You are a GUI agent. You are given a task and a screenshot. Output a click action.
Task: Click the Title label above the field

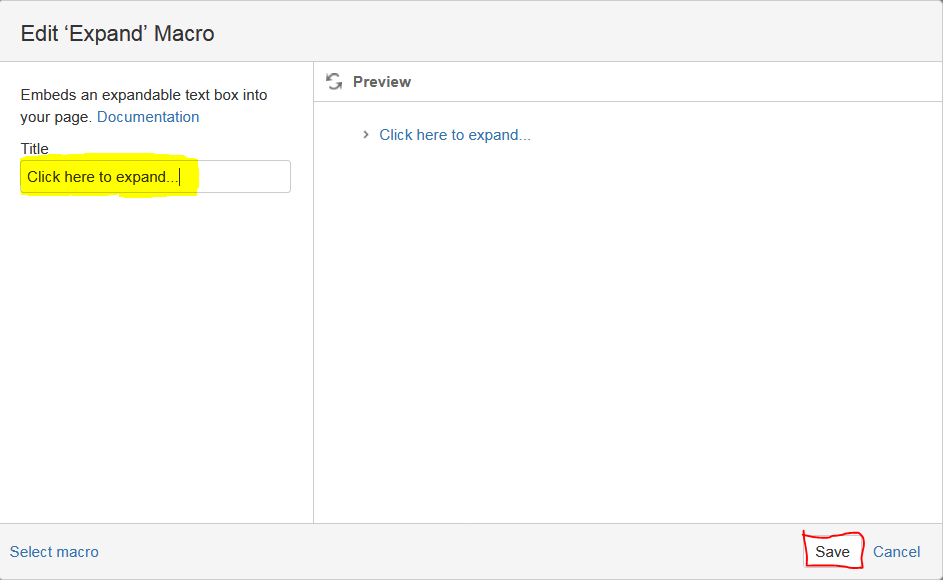point(34,149)
